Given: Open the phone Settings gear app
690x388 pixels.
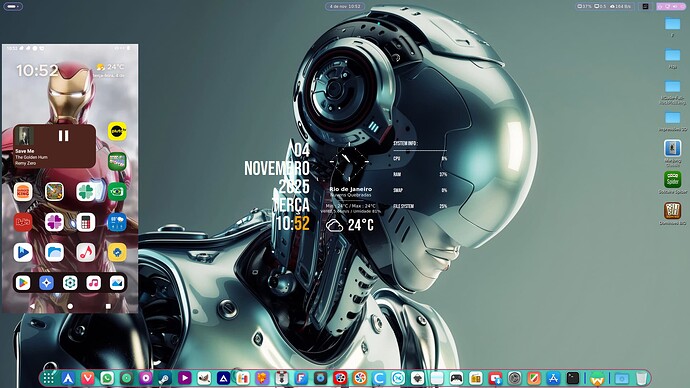Looking at the screenshot, I should 70,283.
